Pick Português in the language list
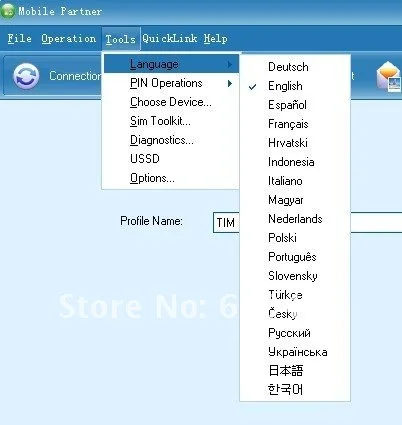This screenshot has width=402, height=425. coord(295,257)
